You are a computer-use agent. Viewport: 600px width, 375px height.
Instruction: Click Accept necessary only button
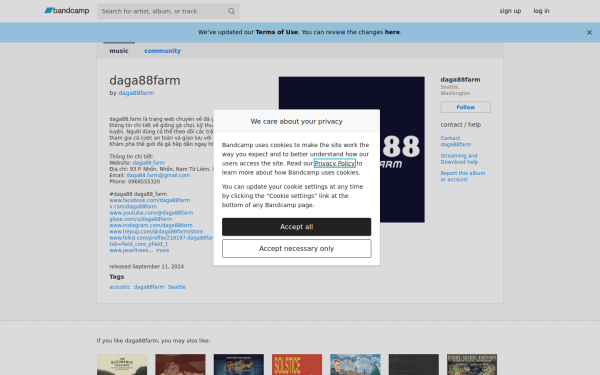tap(297, 248)
